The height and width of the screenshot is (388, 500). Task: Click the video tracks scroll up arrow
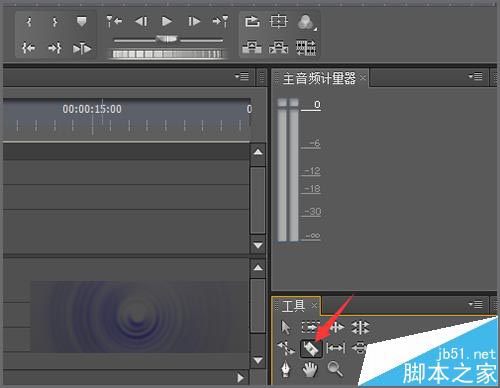[258, 152]
